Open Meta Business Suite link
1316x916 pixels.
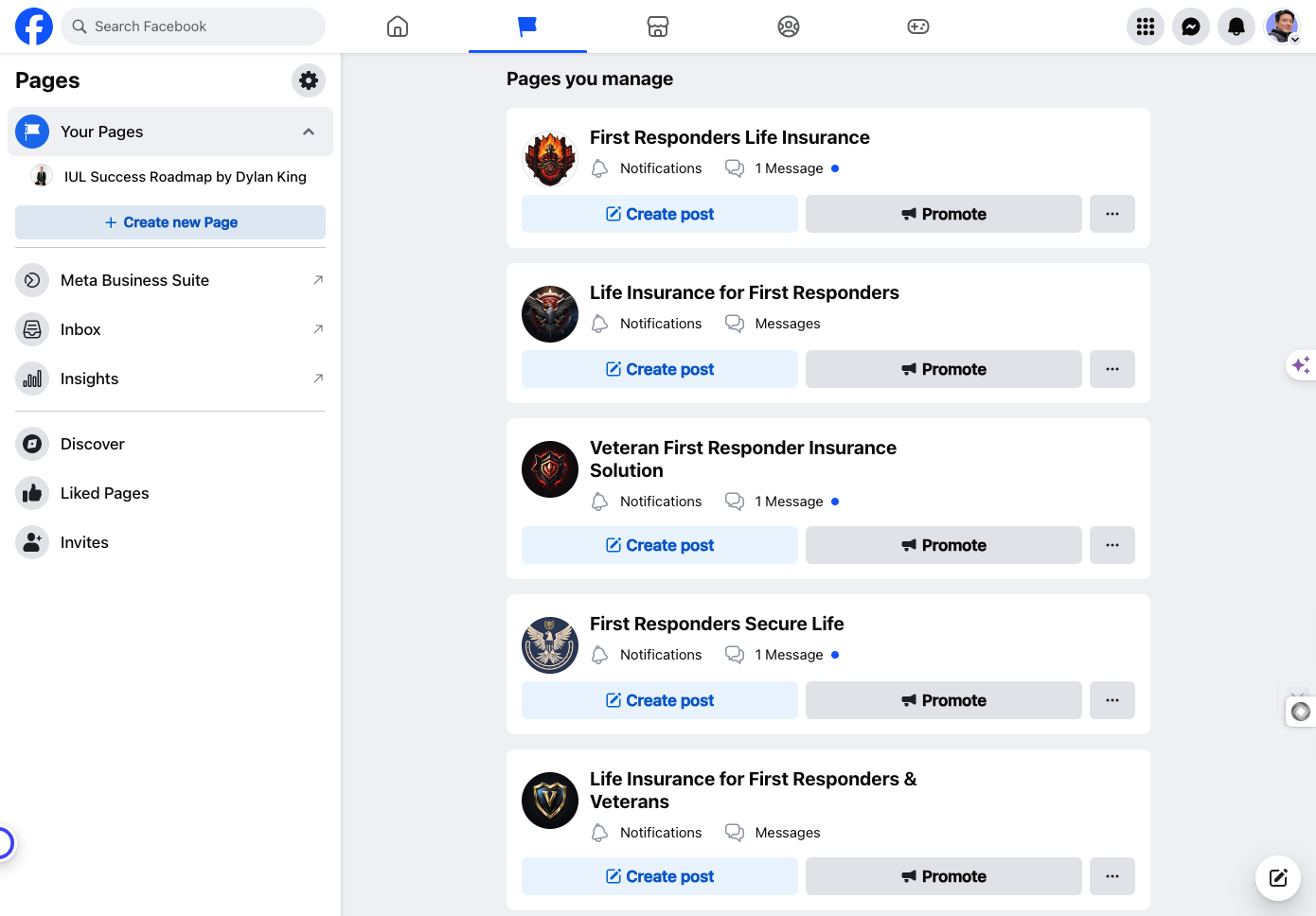pyautogui.click(x=170, y=280)
